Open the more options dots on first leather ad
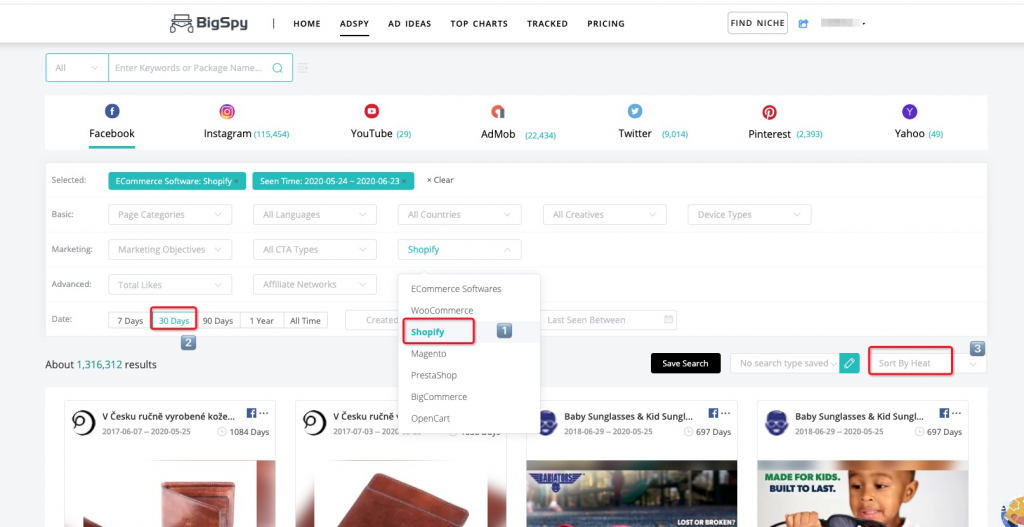1024x527 pixels. (264, 413)
